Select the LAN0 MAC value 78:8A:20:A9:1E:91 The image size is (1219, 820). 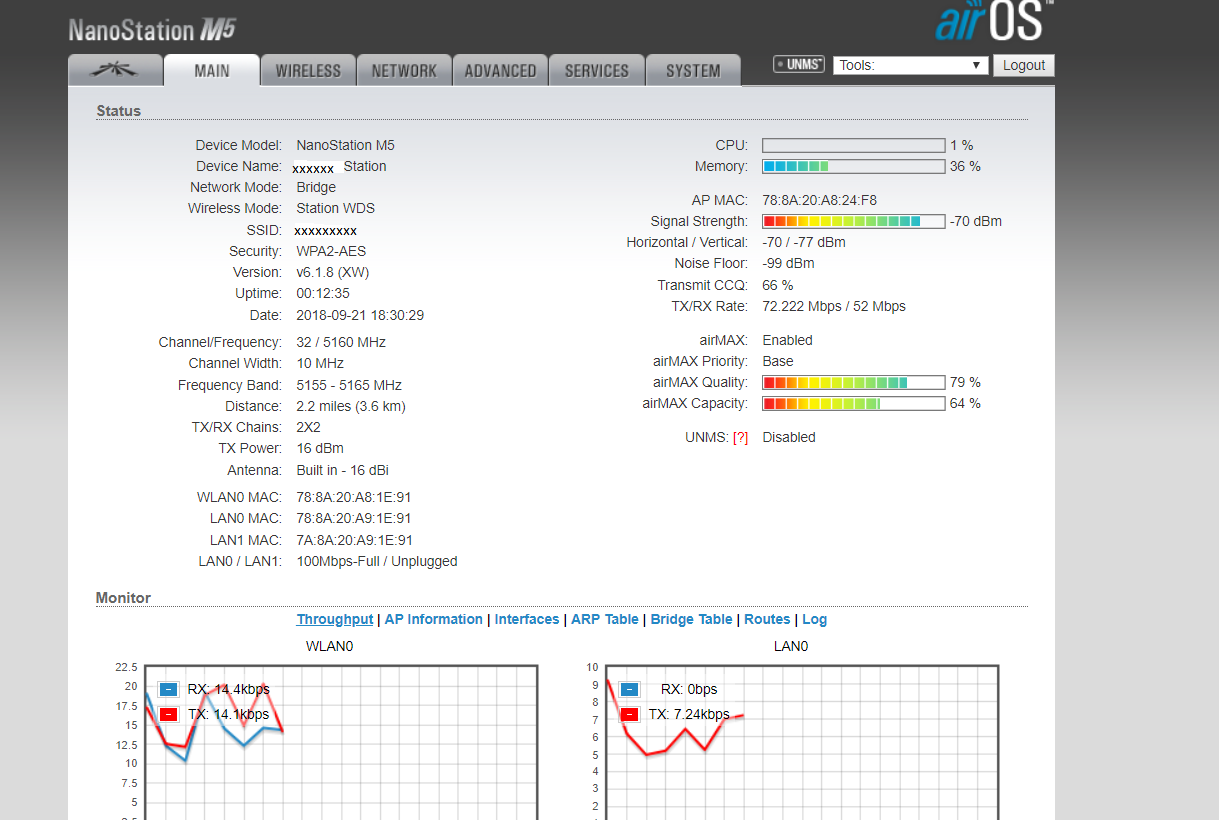pos(354,518)
